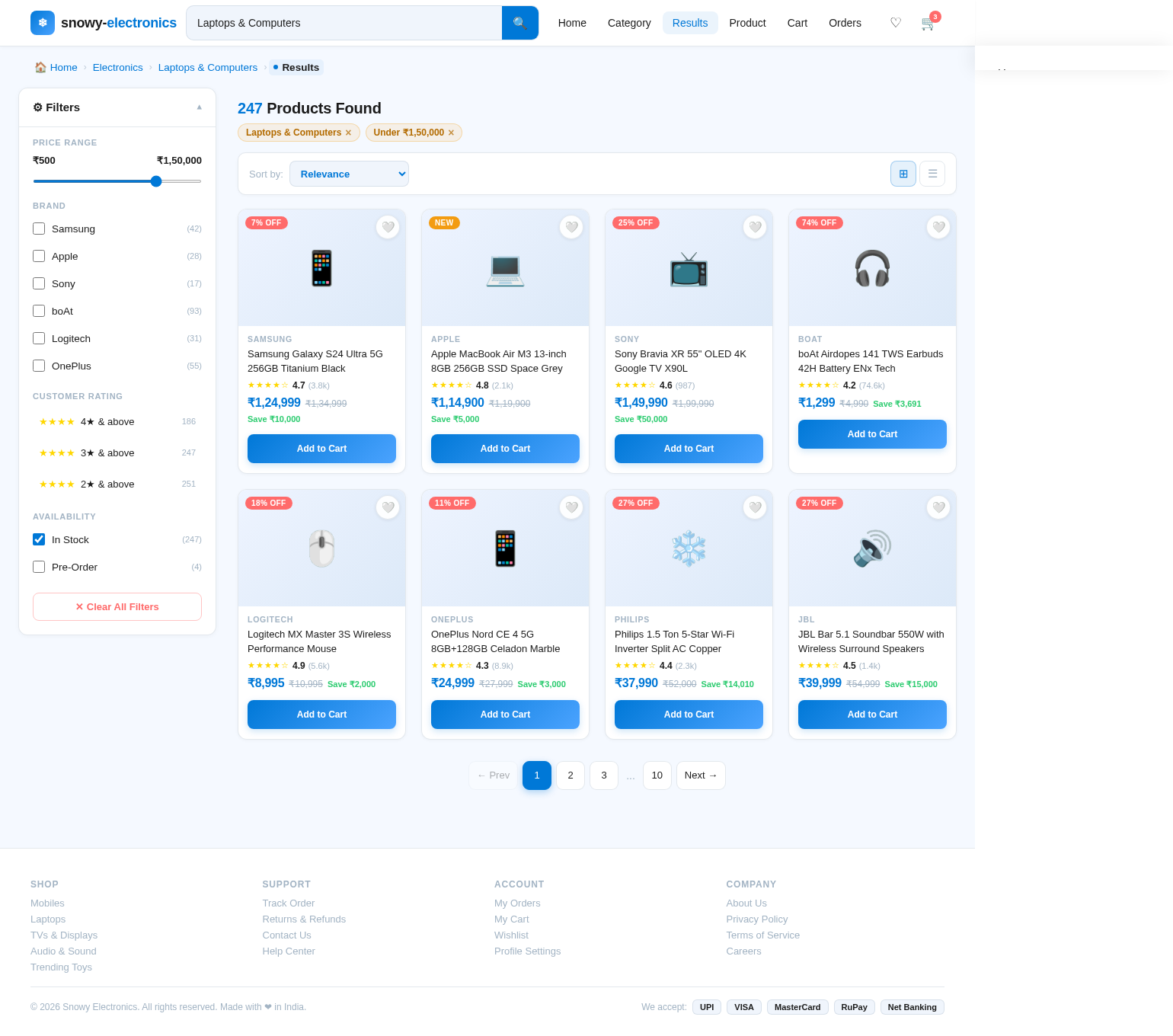Viewport: 1173px width, 1036px height.
Task: Click the boAt headphones product image
Action: point(872,268)
